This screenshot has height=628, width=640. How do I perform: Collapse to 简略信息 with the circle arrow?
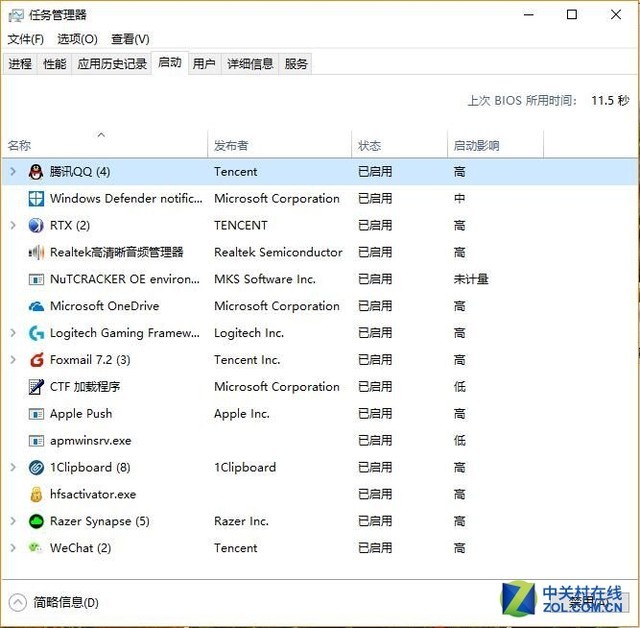pos(17,603)
